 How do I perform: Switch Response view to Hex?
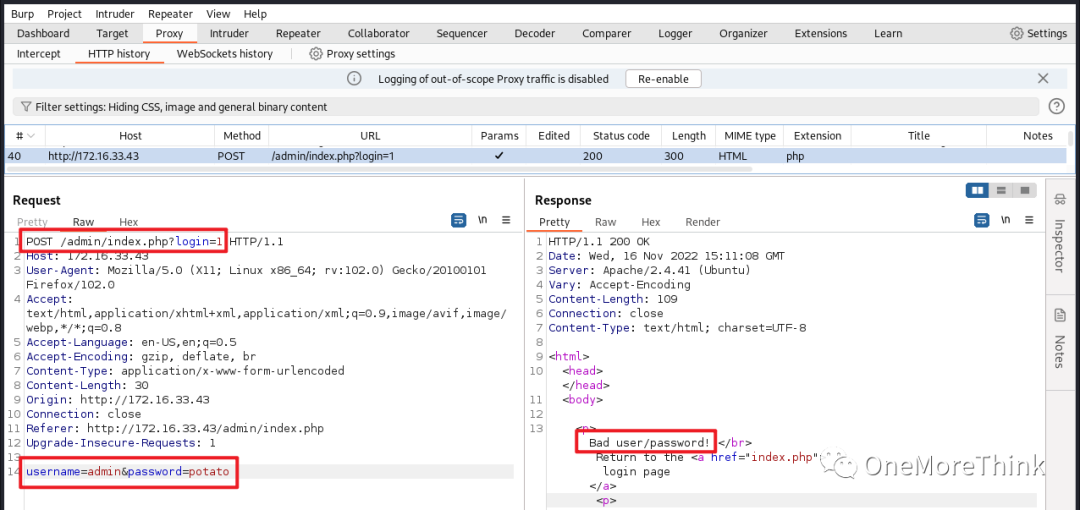[x=651, y=222]
